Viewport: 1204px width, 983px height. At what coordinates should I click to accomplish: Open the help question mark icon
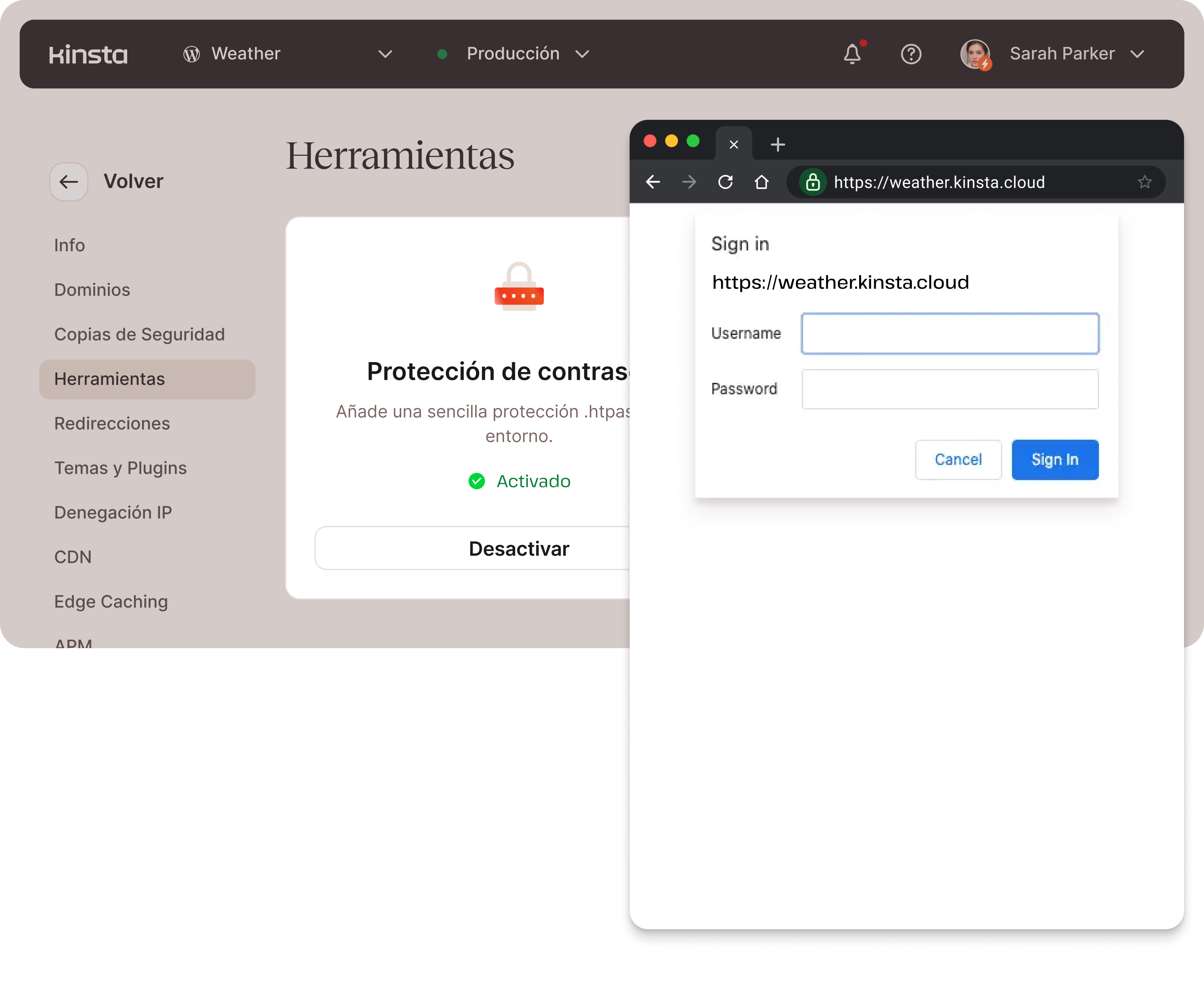[x=911, y=55]
